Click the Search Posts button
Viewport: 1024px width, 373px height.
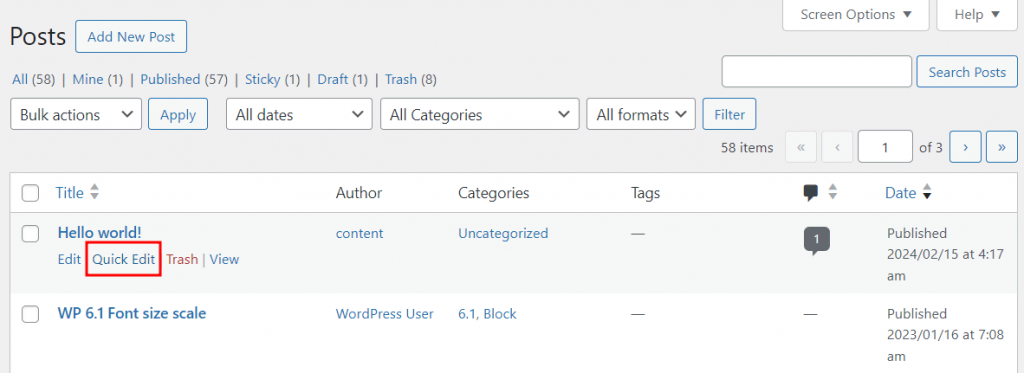(967, 72)
